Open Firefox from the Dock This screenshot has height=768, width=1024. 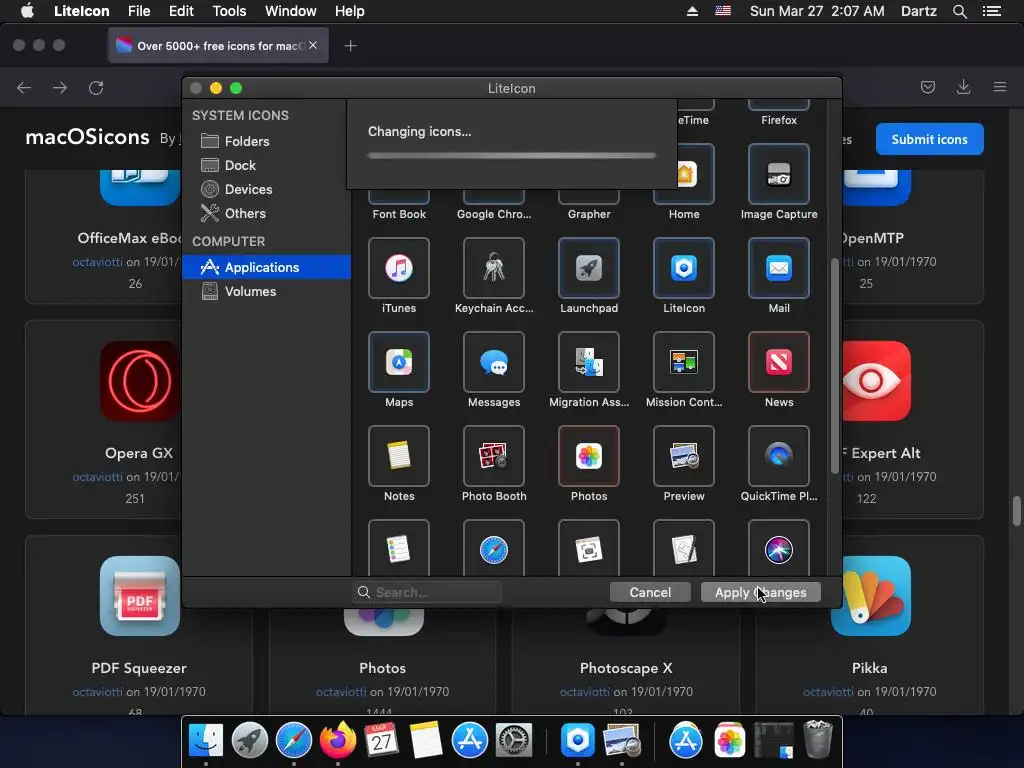pyautogui.click(x=338, y=741)
